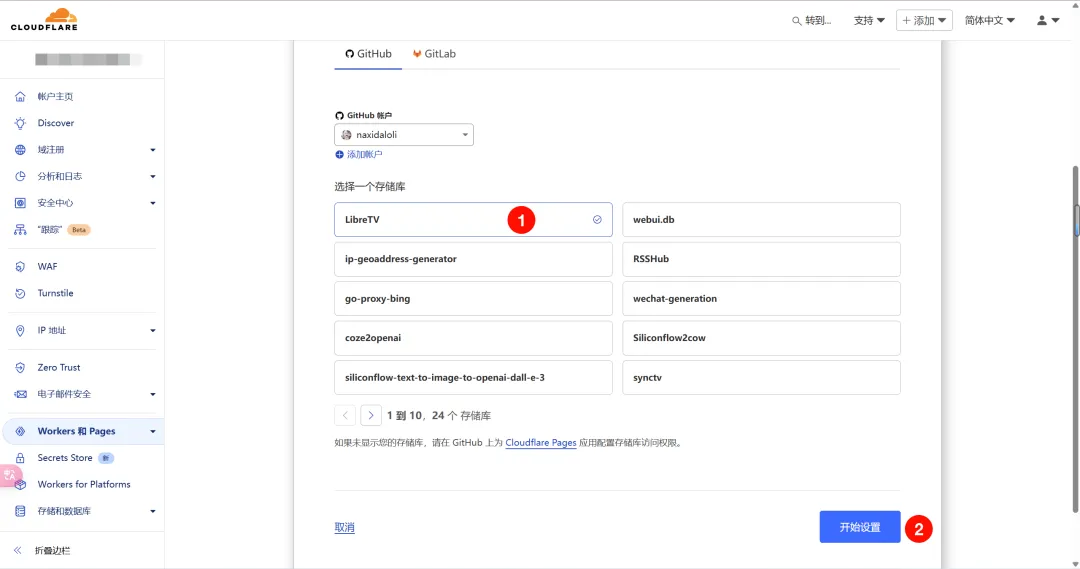Expand the analytics and logs arrow
The image size is (1080, 569).
coord(153,176)
